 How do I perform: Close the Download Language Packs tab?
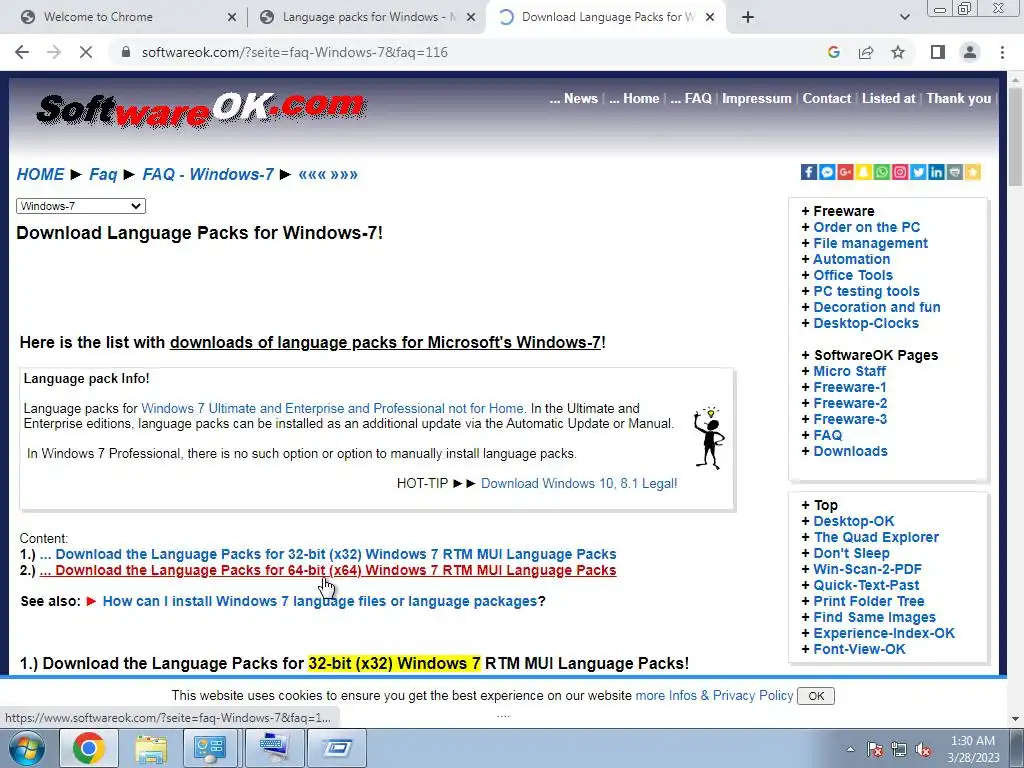point(710,18)
